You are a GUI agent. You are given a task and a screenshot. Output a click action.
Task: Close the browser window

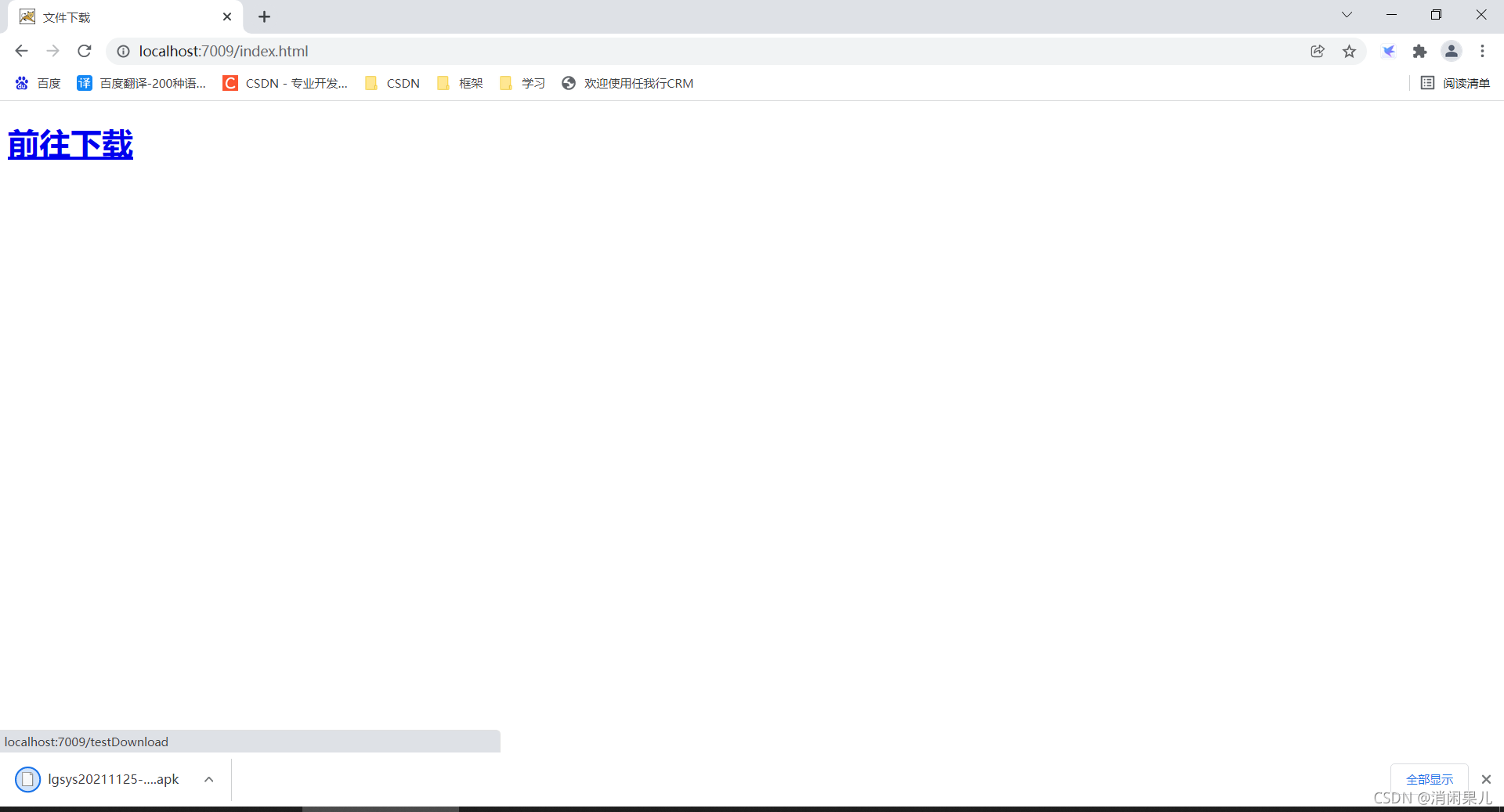(x=1481, y=15)
